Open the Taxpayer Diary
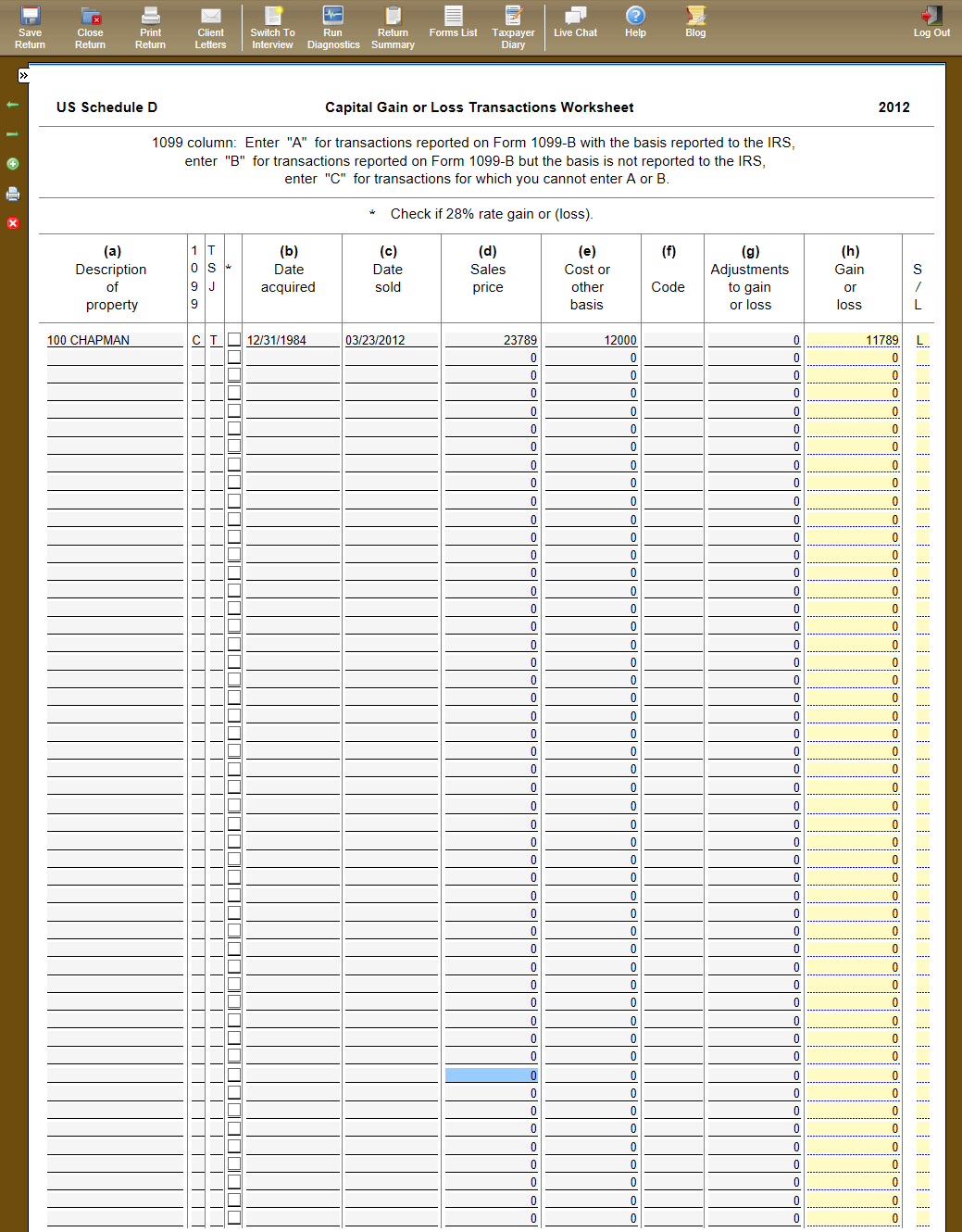Image resolution: width=962 pixels, height=1232 pixels. click(x=513, y=28)
